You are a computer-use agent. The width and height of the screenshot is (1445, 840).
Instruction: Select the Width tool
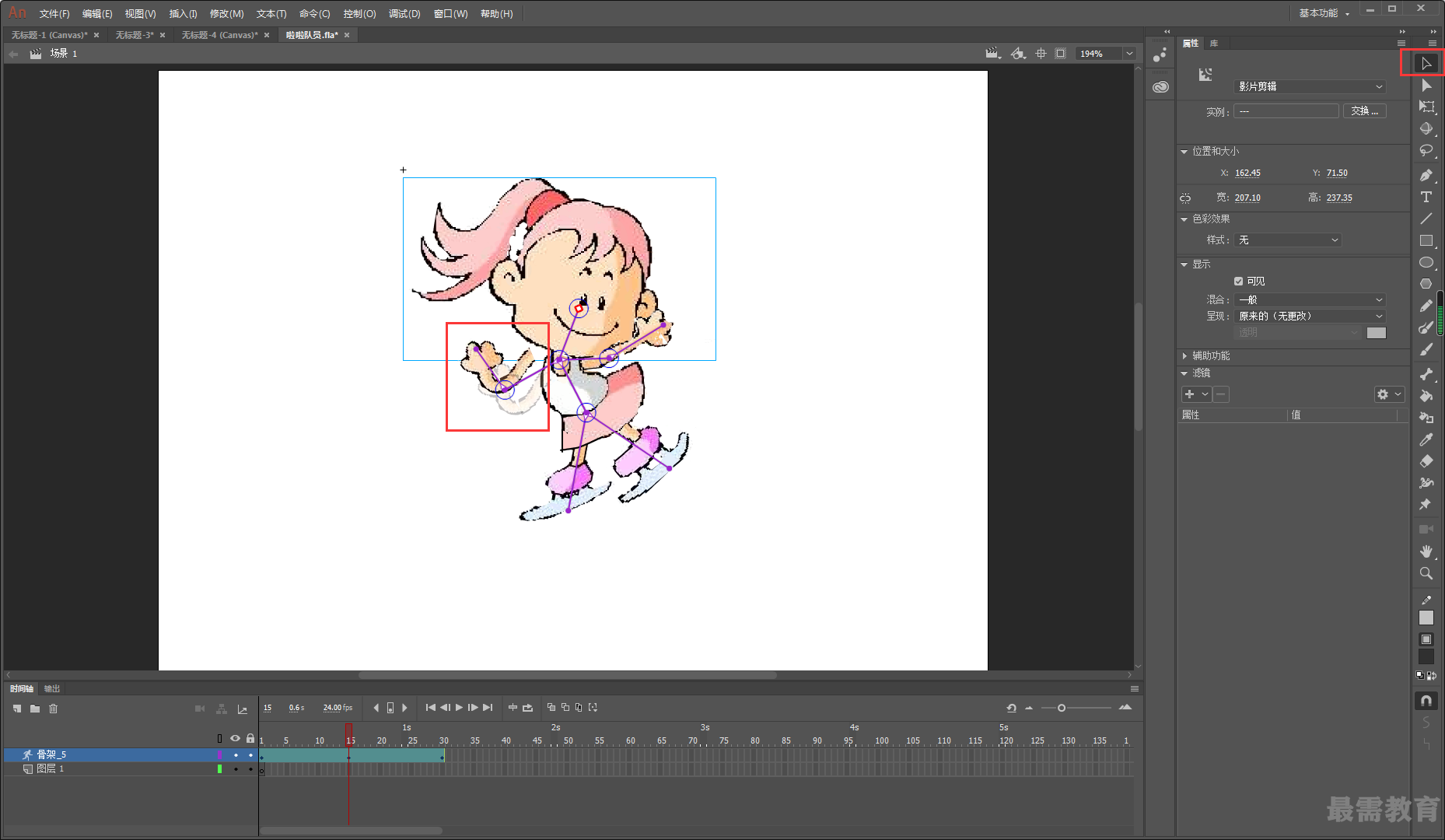(x=1426, y=483)
